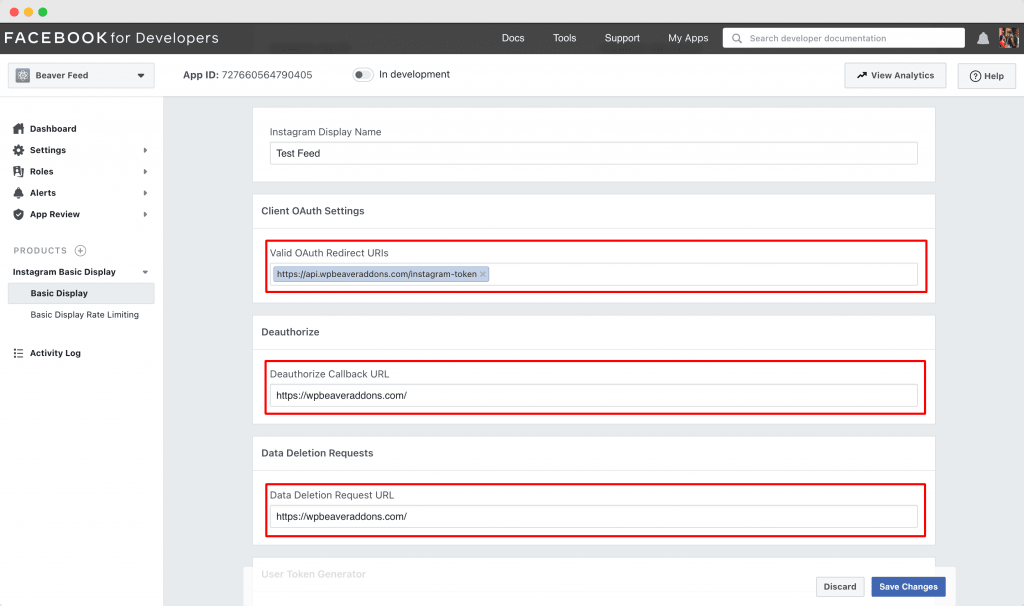The height and width of the screenshot is (606, 1024).
Task: Click the Settings gear icon
Action: coord(18,150)
